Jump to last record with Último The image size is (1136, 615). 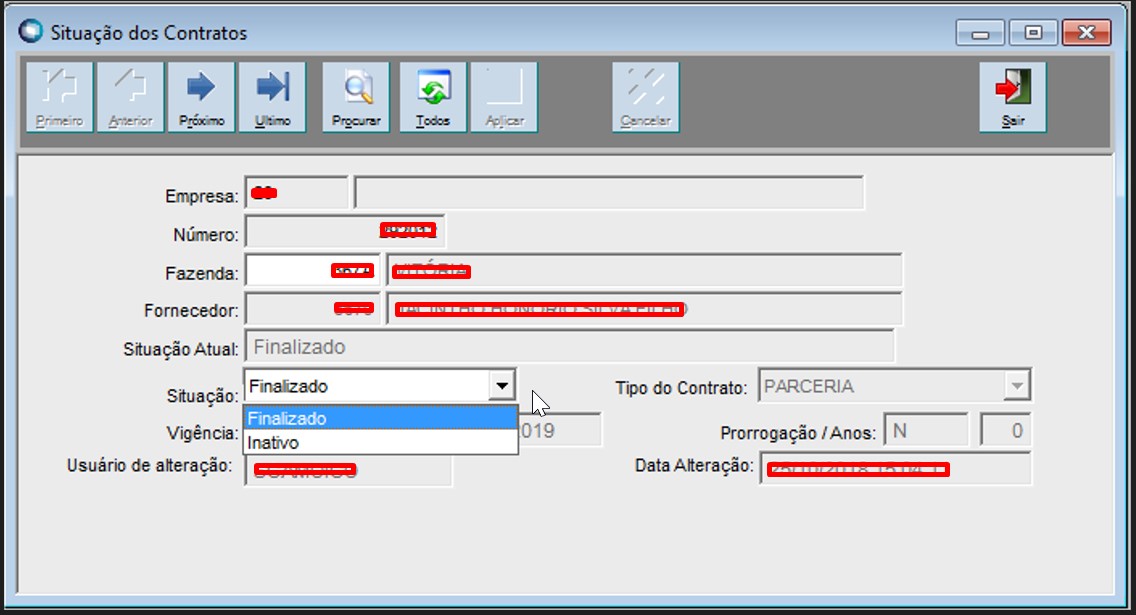(x=272, y=97)
